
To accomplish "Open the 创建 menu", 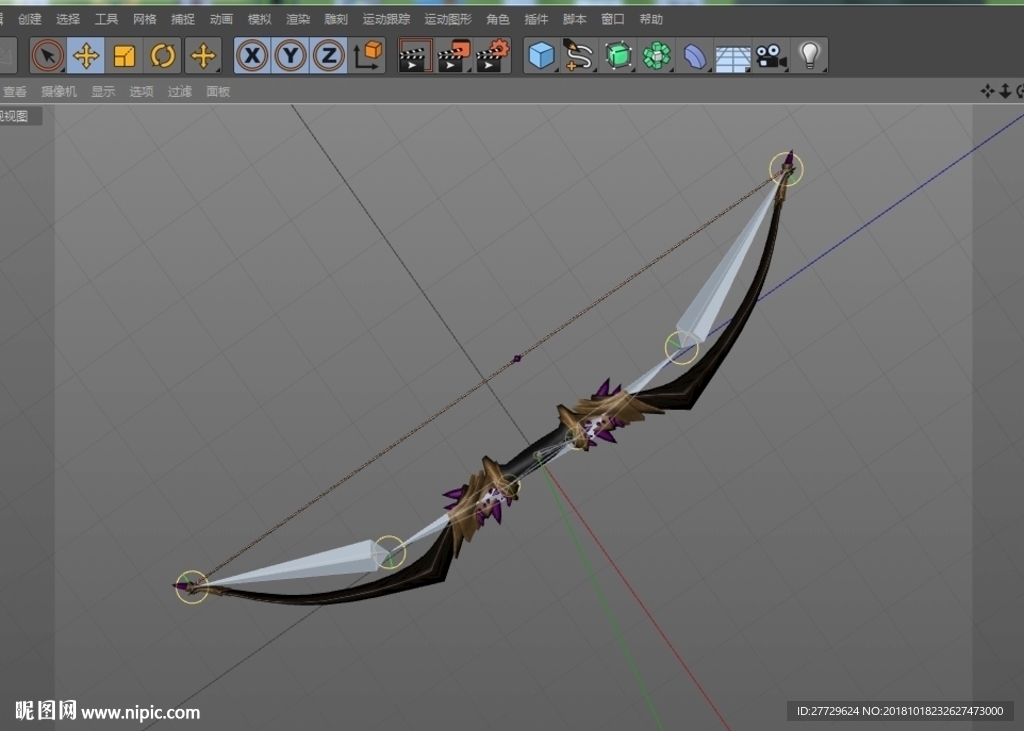I will (29, 20).
